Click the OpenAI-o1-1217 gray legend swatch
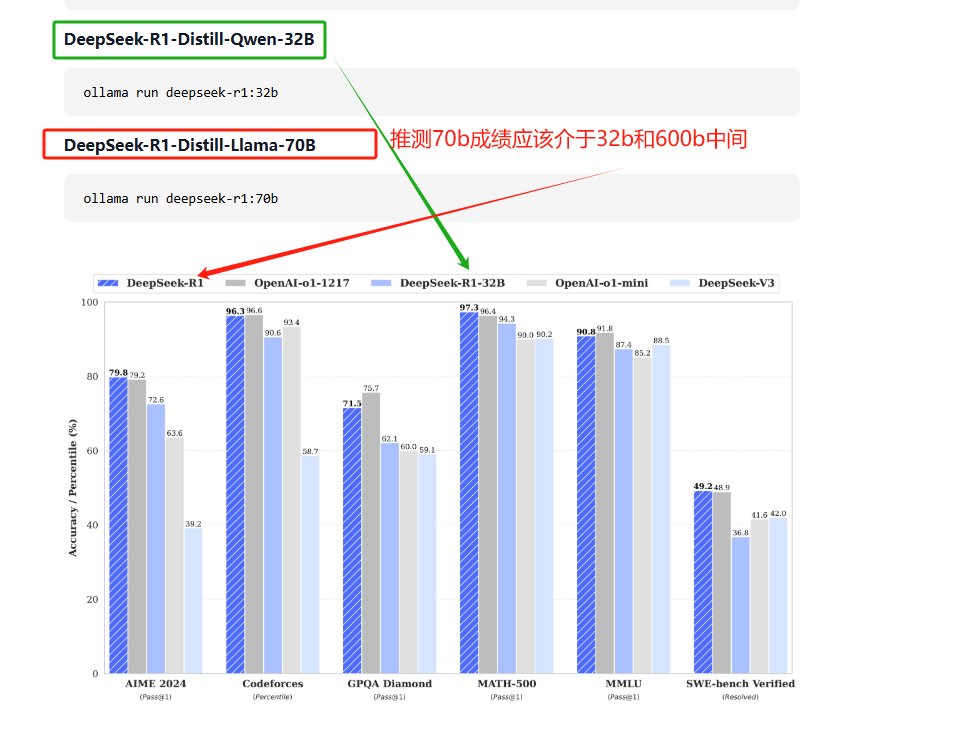963x732 pixels. [238, 283]
